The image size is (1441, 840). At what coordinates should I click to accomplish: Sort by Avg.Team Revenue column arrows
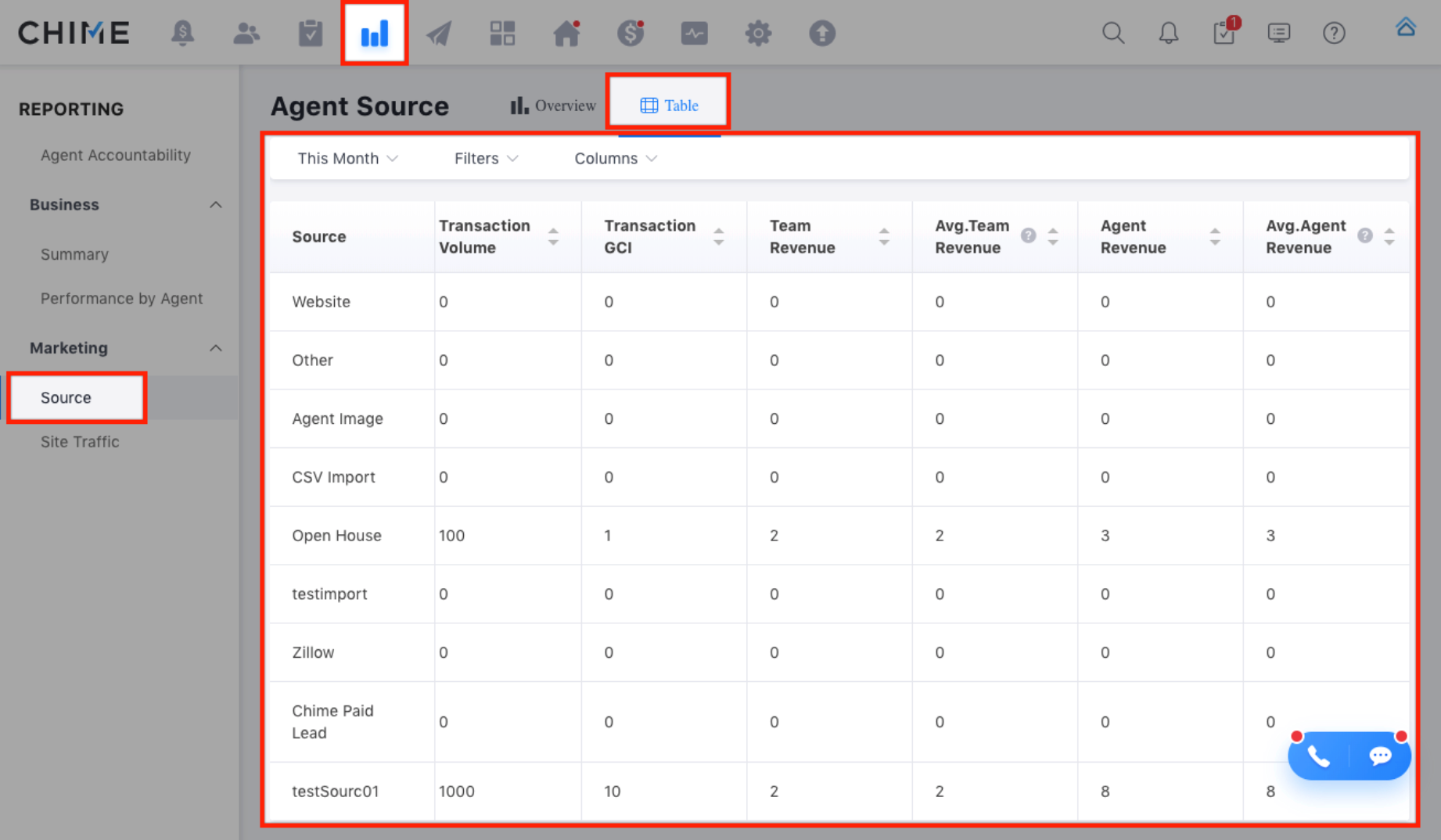click(x=1053, y=236)
